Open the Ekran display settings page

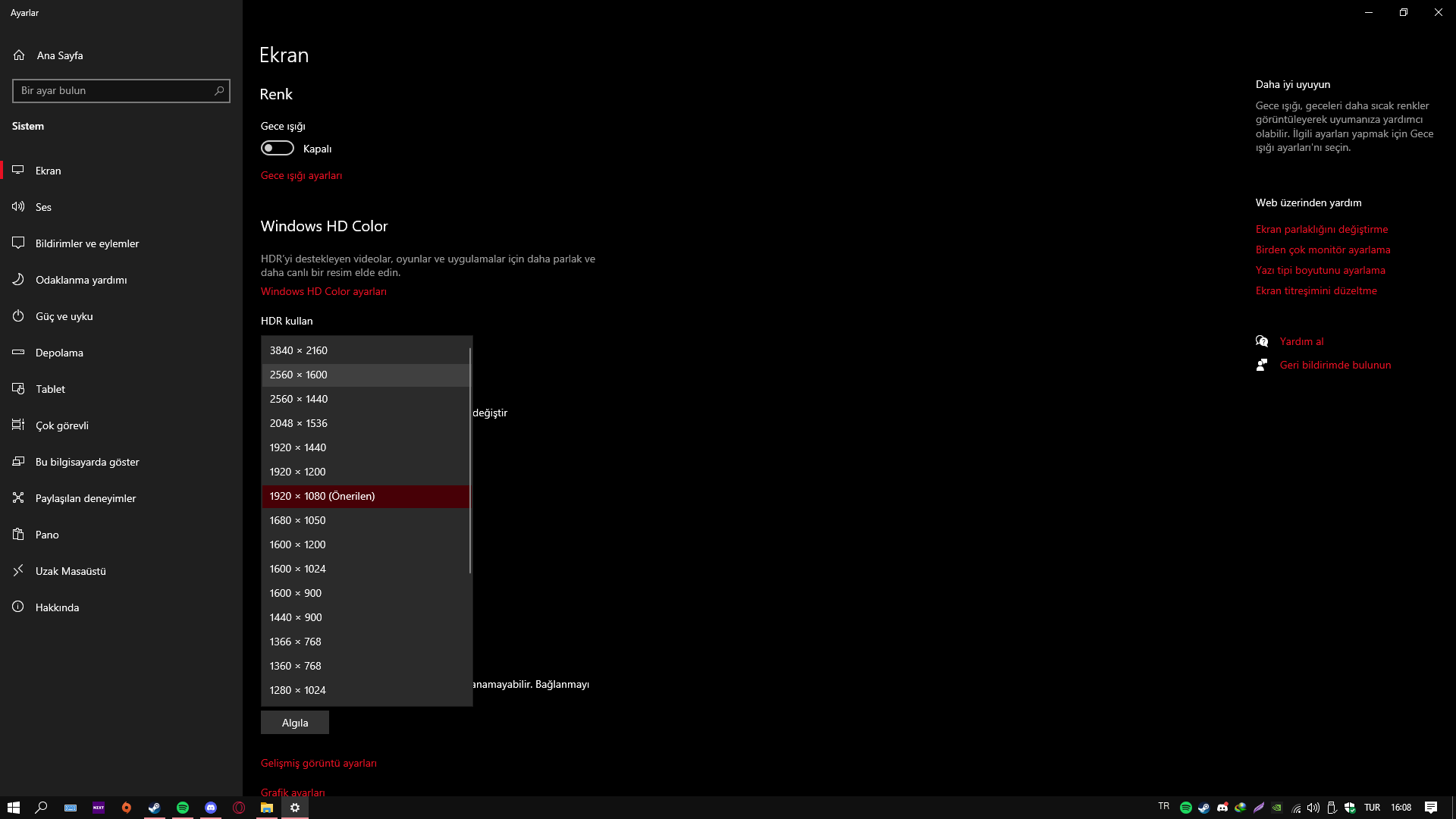pyautogui.click(x=121, y=171)
